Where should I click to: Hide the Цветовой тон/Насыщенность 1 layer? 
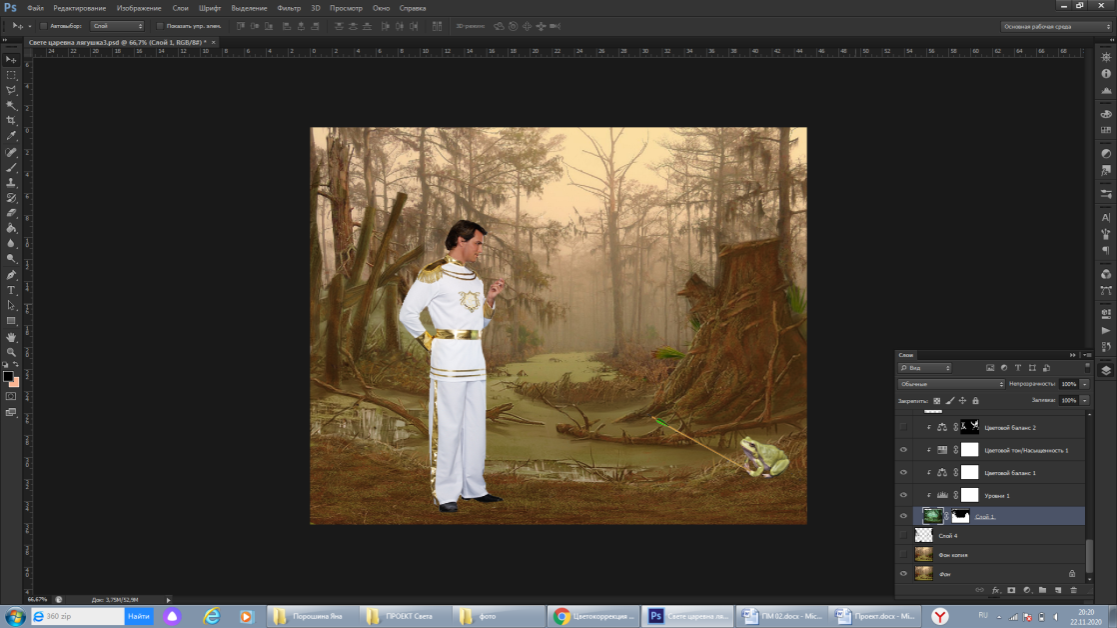tap(903, 450)
